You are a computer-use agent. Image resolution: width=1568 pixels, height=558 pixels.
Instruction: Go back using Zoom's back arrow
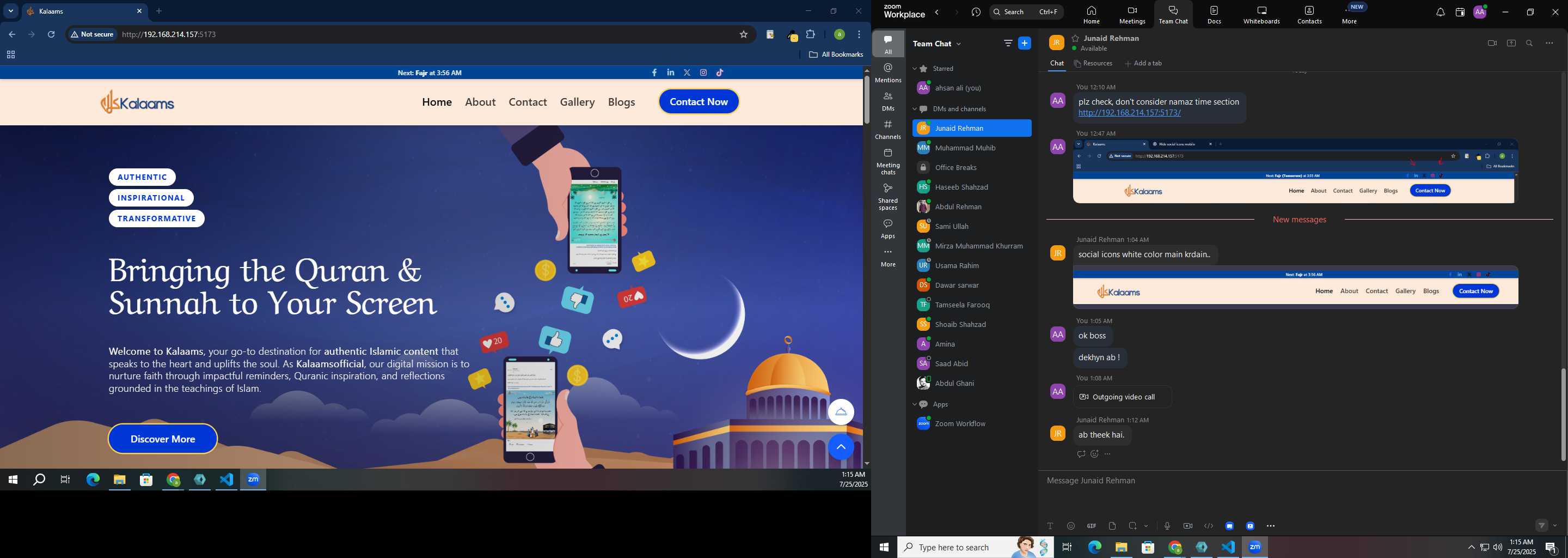938,12
